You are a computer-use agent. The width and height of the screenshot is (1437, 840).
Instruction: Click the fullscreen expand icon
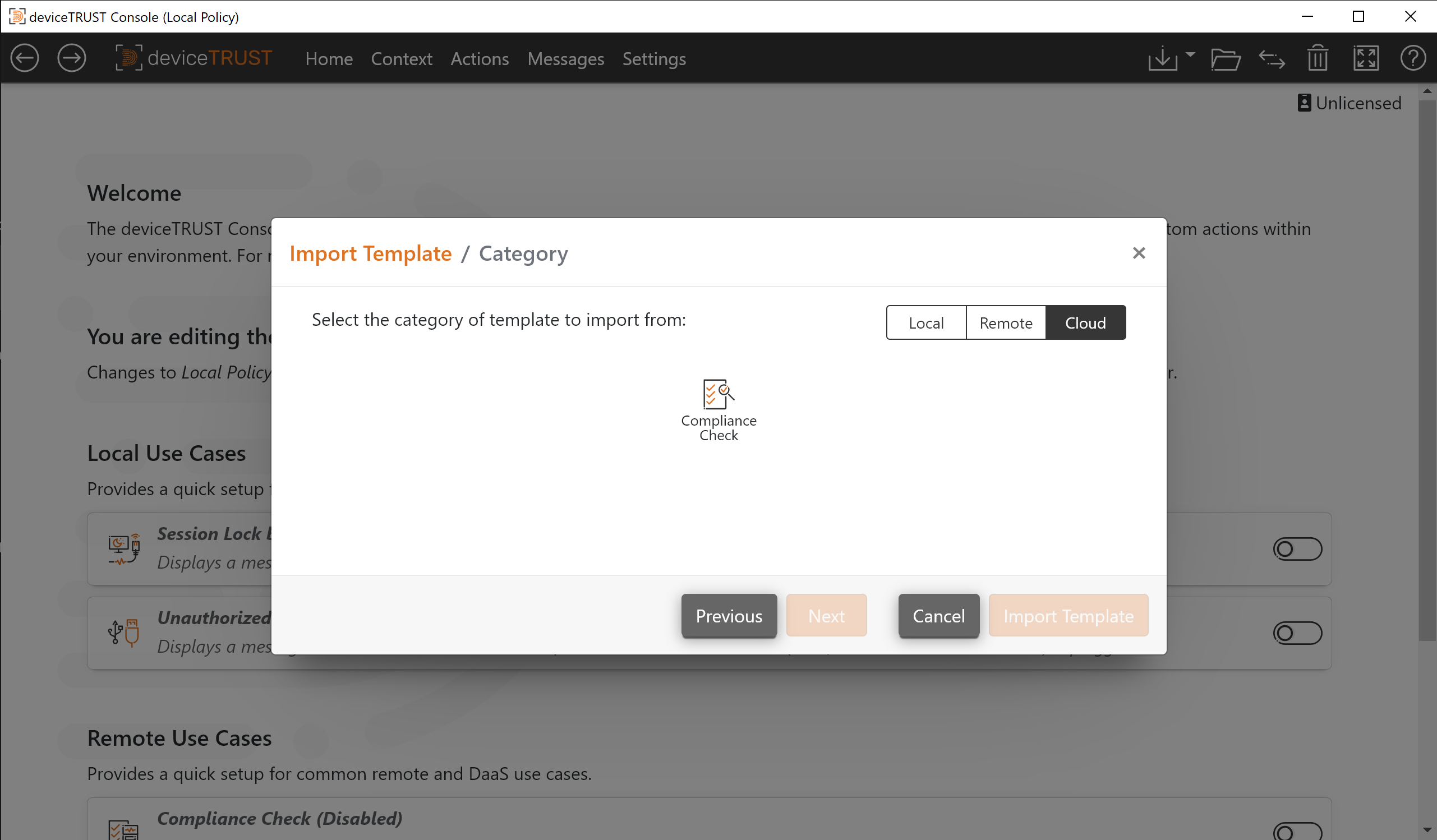pyautogui.click(x=1366, y=58)
